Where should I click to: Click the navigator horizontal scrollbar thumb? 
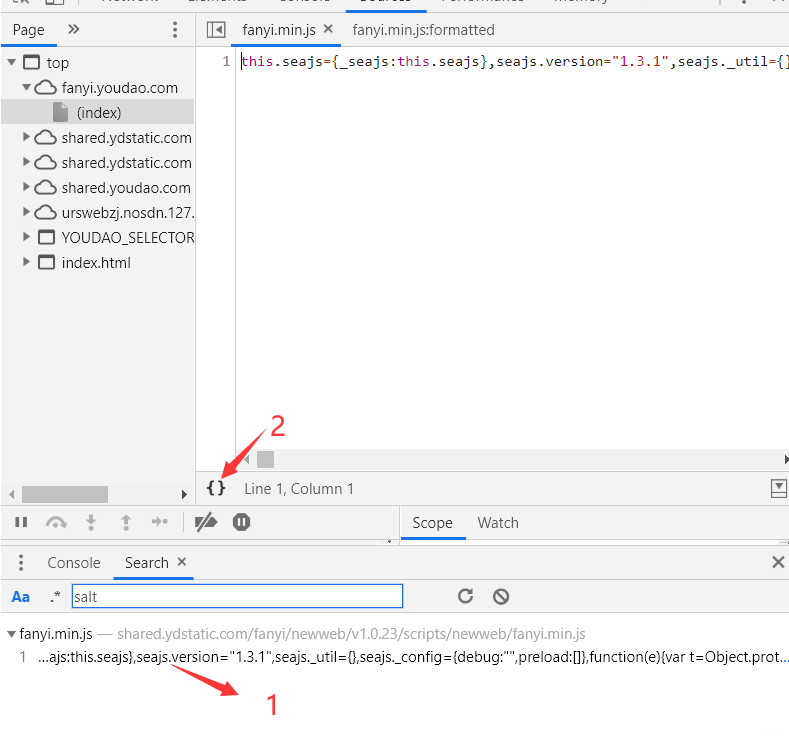pos(65,494)
